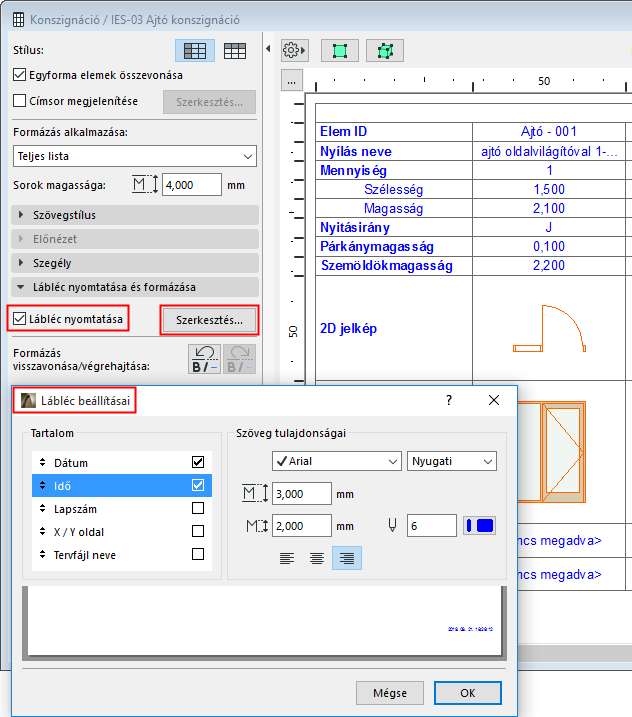Click the move handle for Lapszám row
632x717 pixels.
(43, 508)
